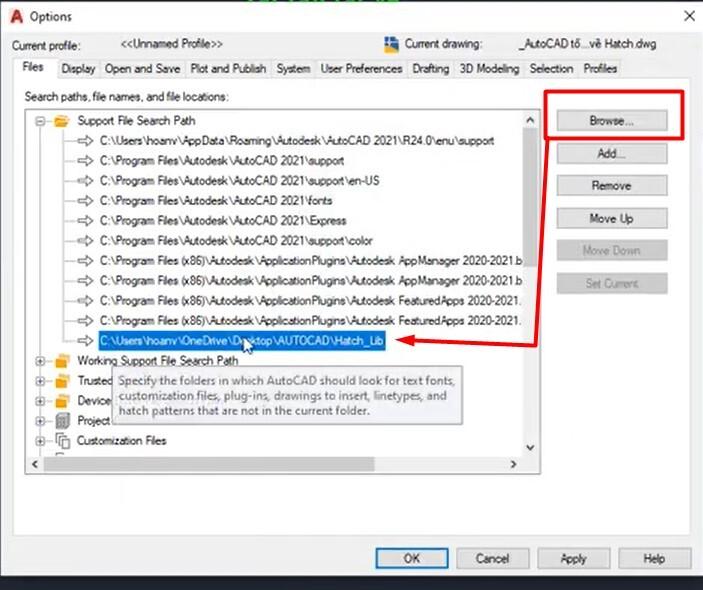Click the Browse... button
This screenshot has height=590, width=703.
tap(612, 121)
